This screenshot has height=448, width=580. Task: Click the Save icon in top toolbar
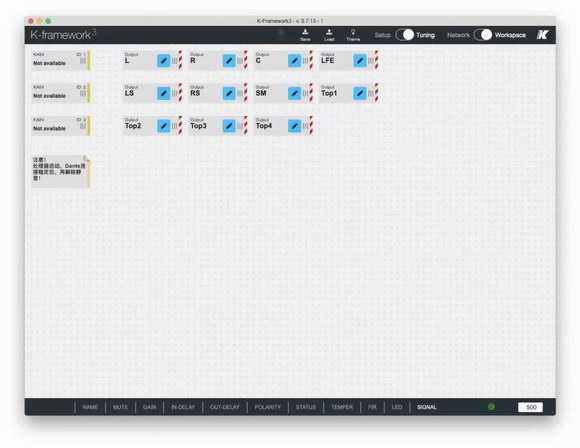305,35
